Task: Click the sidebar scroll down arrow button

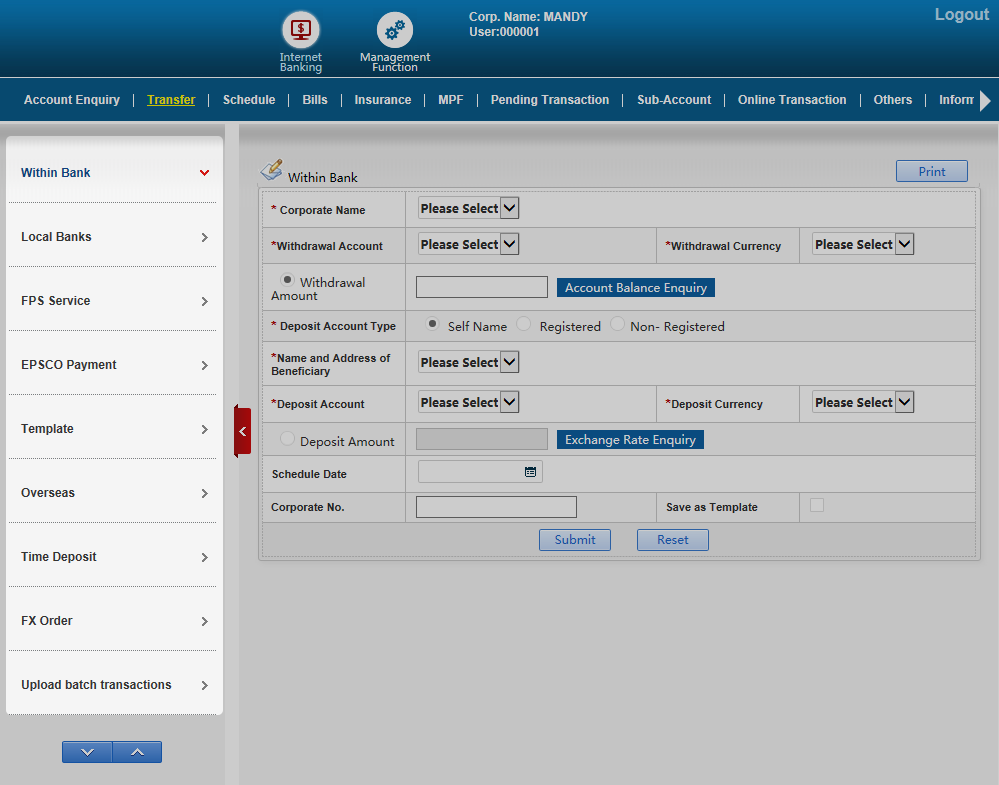Action: click(87, 752)
